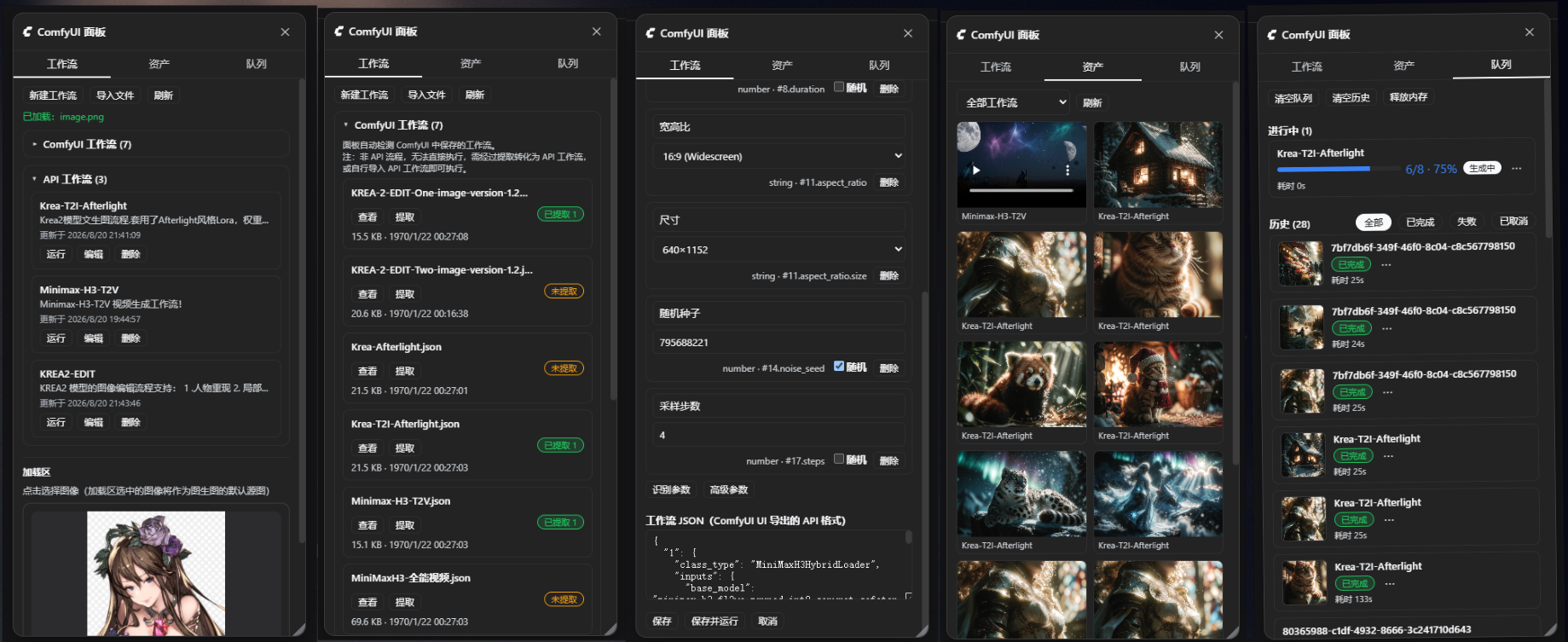Switch to 工作流 tab in the assets panel
Image resolution: width=1568 pixels, height=642 pixels.
pos(996,67)
